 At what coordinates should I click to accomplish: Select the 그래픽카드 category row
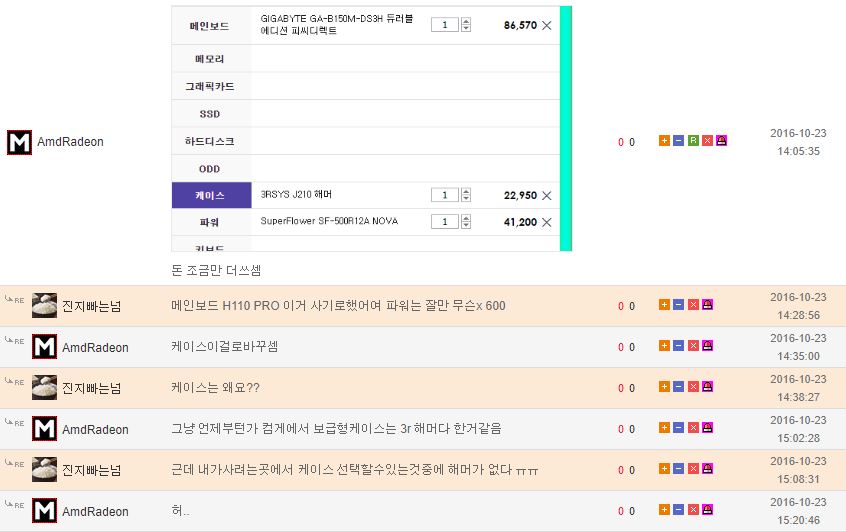(x=212, y=86)
